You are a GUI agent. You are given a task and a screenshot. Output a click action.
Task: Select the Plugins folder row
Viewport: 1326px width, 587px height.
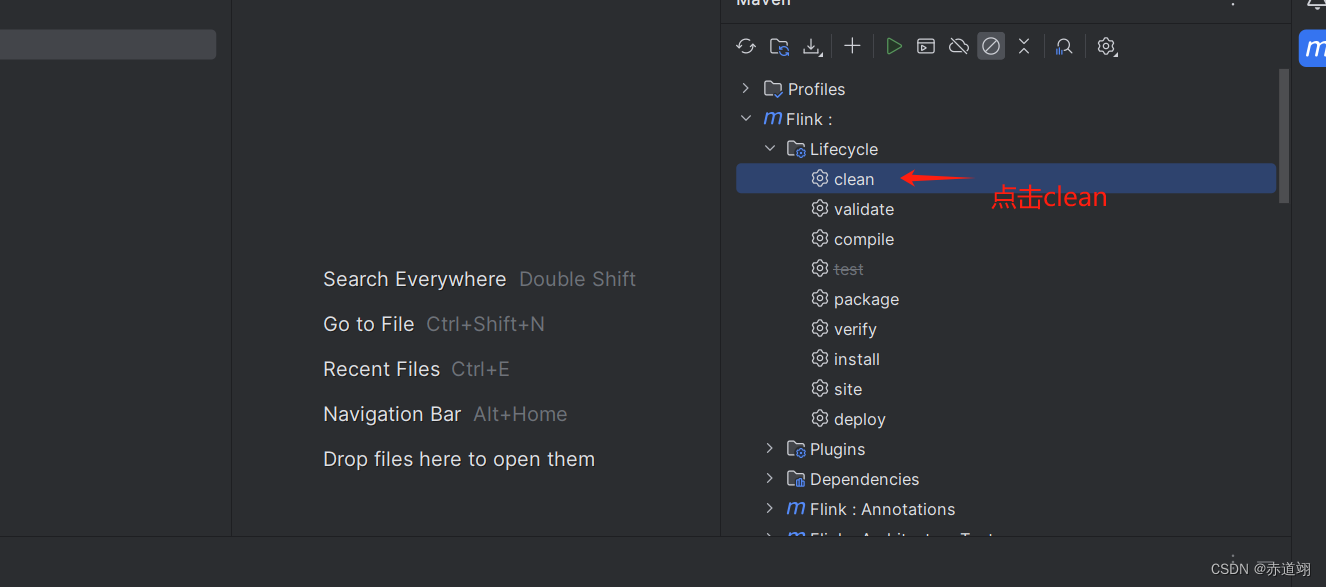[1006, 449]
